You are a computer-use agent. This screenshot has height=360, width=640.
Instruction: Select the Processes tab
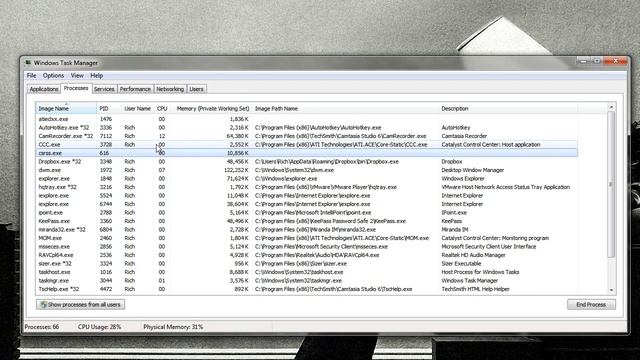pyautogui.click(x=76, y=88)
